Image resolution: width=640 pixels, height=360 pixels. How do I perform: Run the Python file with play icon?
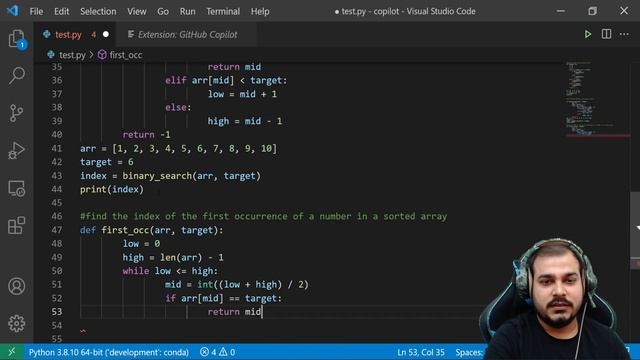587,34
